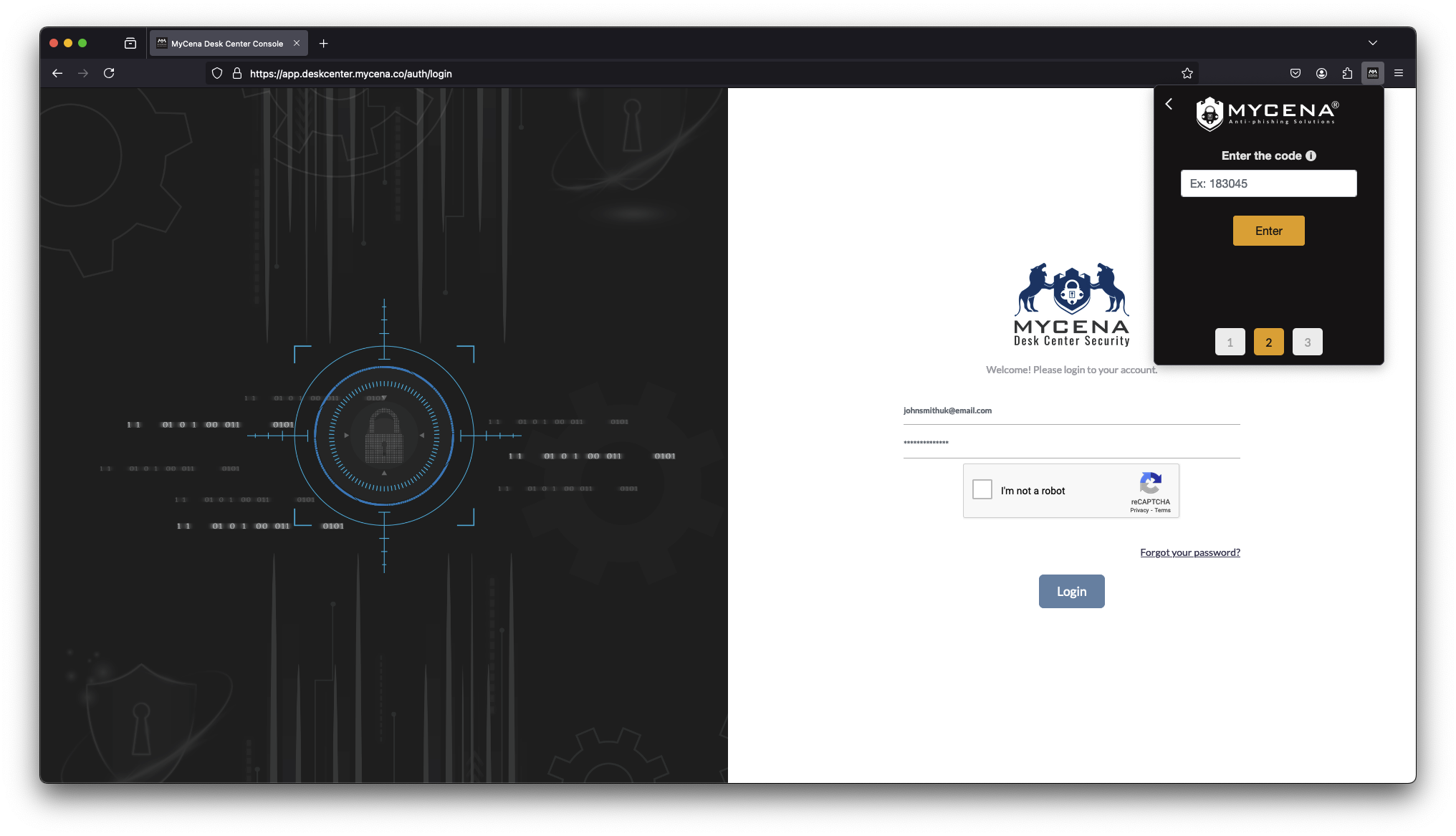This screenshot has width=1456, height=836.
Task: Reload the page
Action: click(109, 73)
